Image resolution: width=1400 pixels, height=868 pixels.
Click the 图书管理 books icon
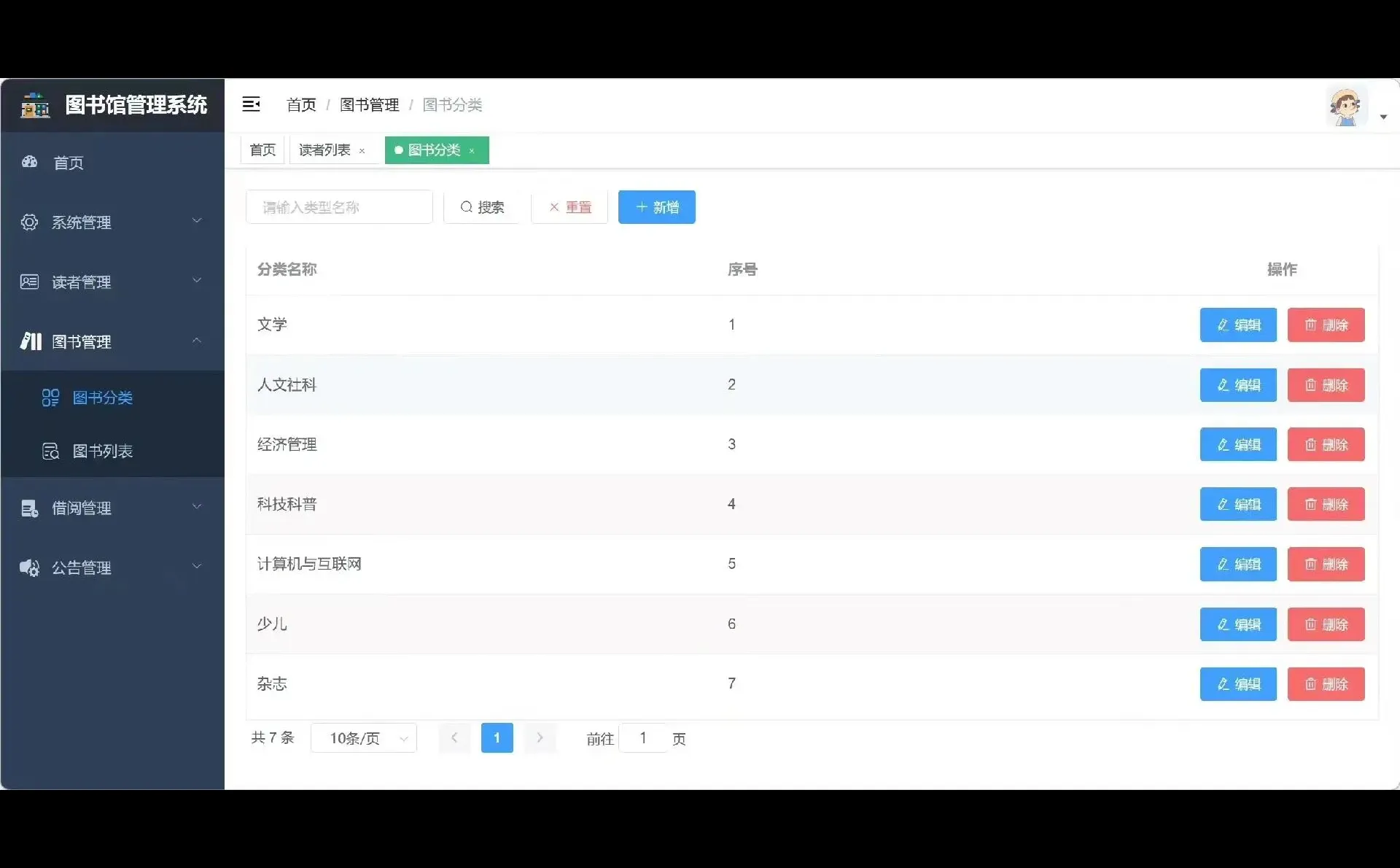pos(29,341)
